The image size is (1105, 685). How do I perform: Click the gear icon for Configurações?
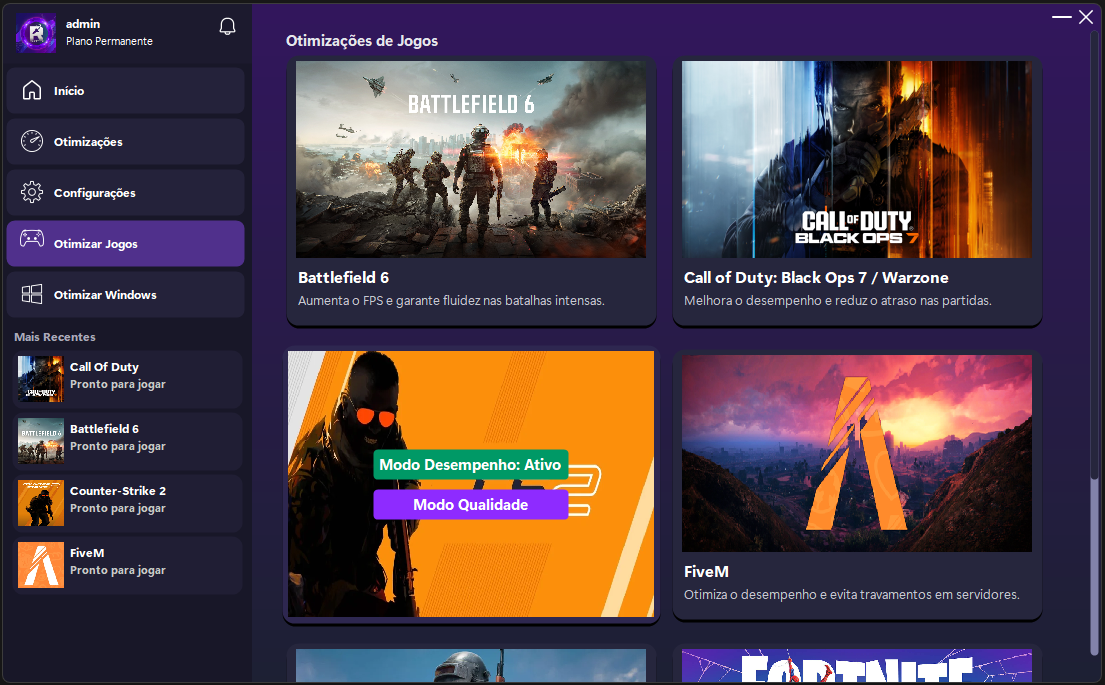(x=32, y=193)
